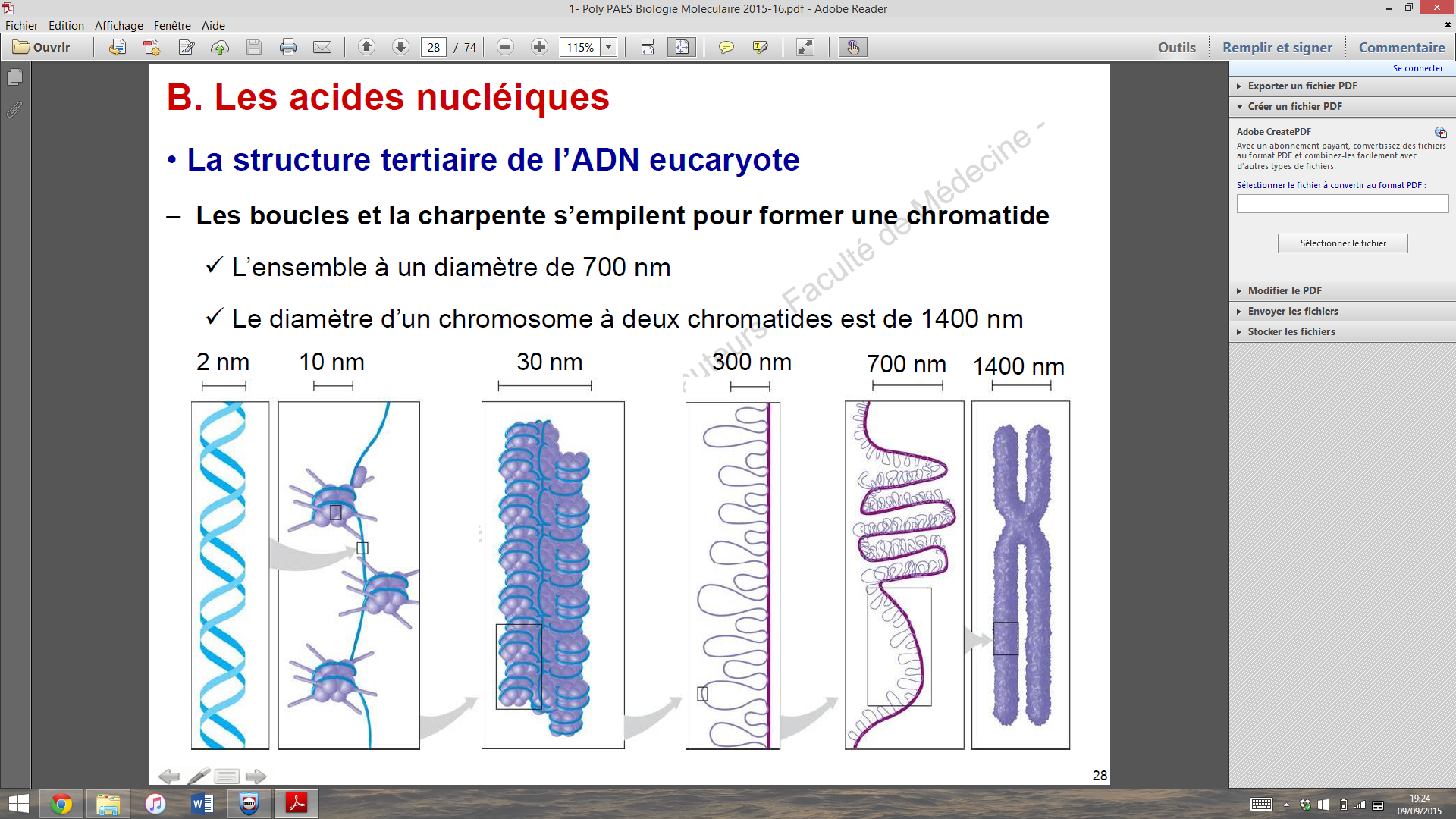Open the Outils pane tab
This screenshot has width=1456, height=819.
(1176, 47)
